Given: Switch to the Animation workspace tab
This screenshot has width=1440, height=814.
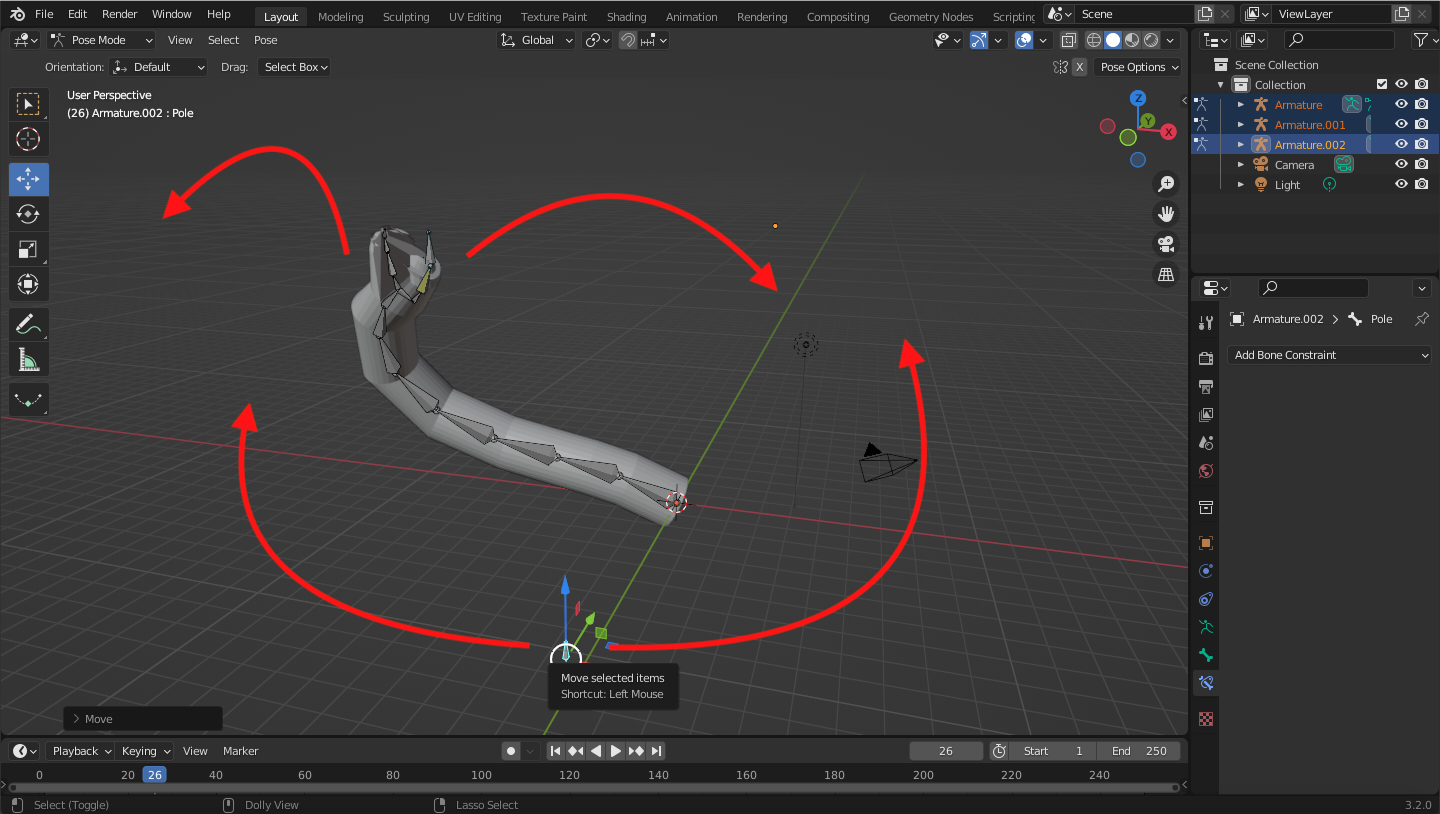Looking at the screenshot, I should (x=691, y=17).
